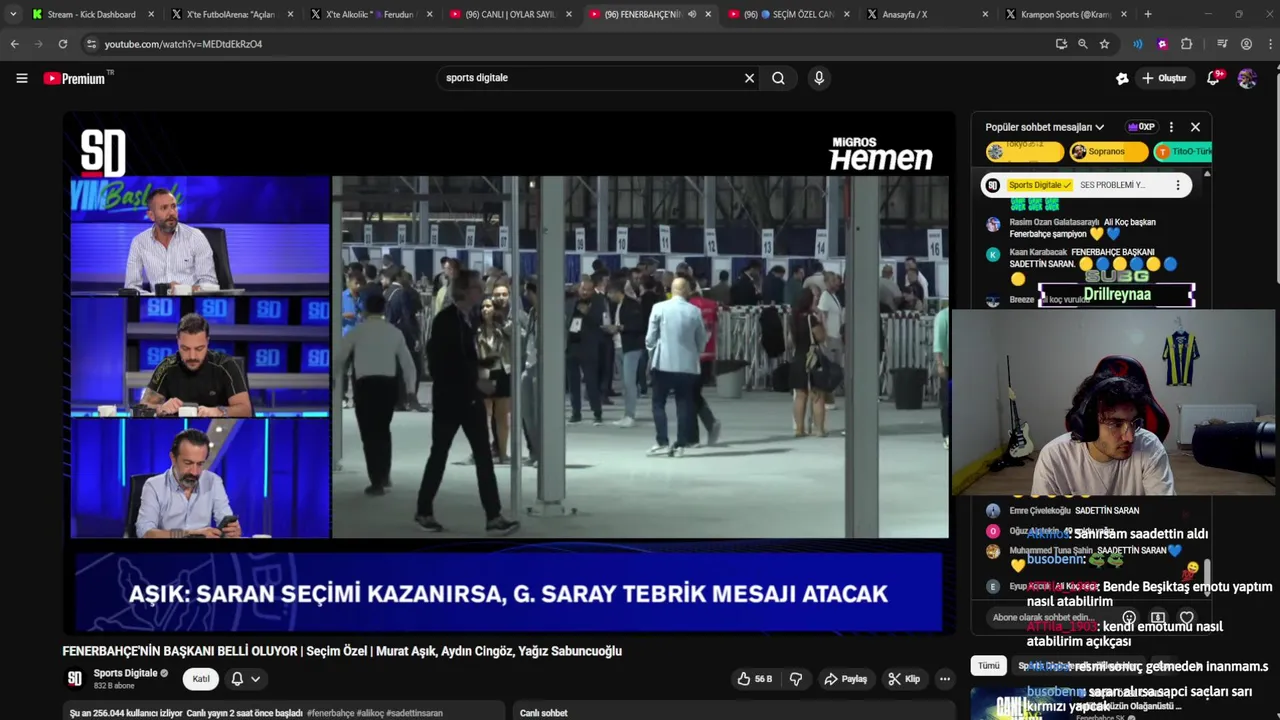Screen dimensions: 1280x720
Task: Open the tab search dropdown arrow
Action: pos(12,14)
